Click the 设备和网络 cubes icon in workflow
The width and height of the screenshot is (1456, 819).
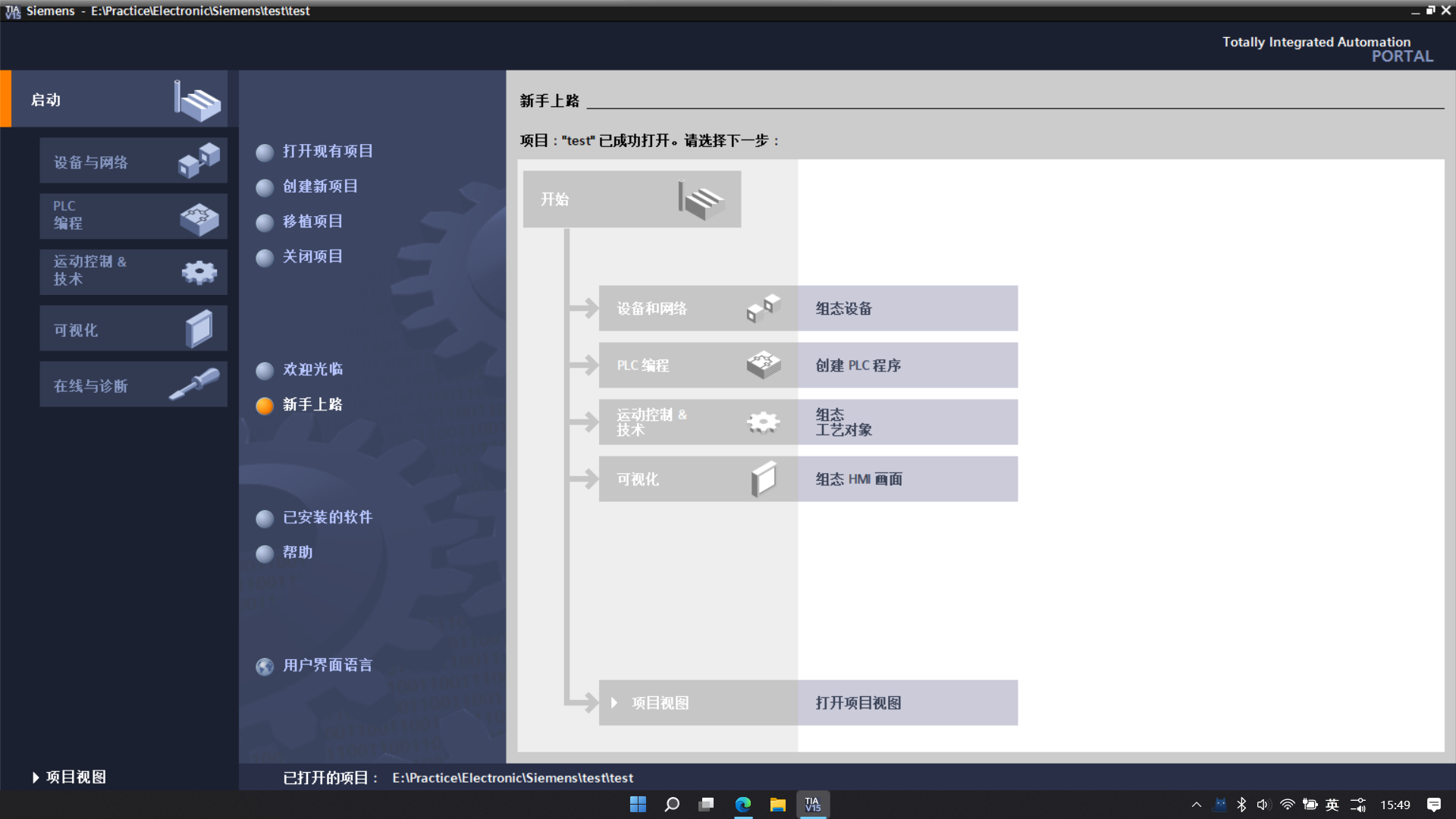[764, 308]
